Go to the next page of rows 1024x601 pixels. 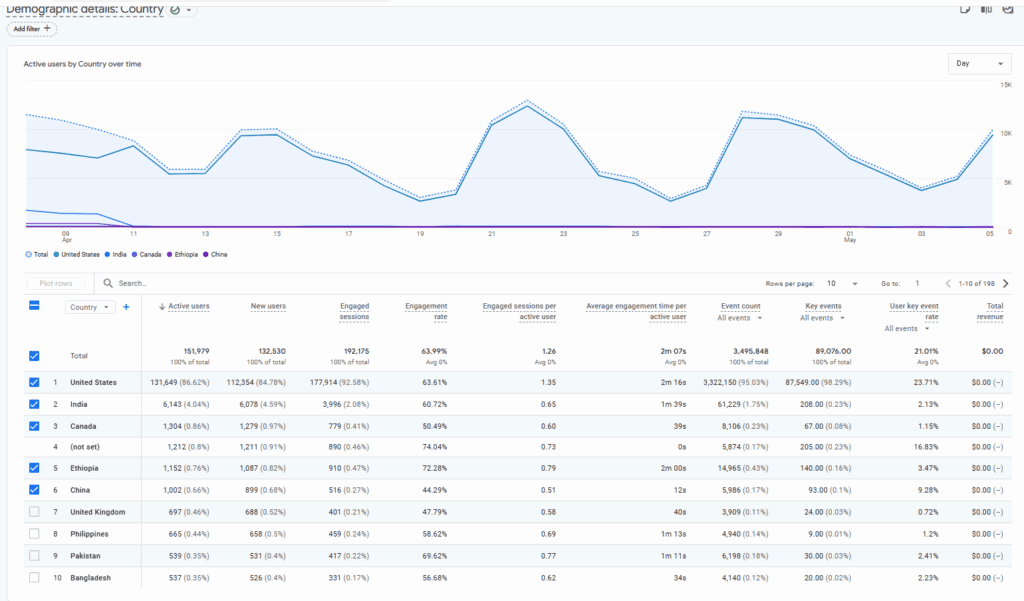click(x=1006, y=284)
